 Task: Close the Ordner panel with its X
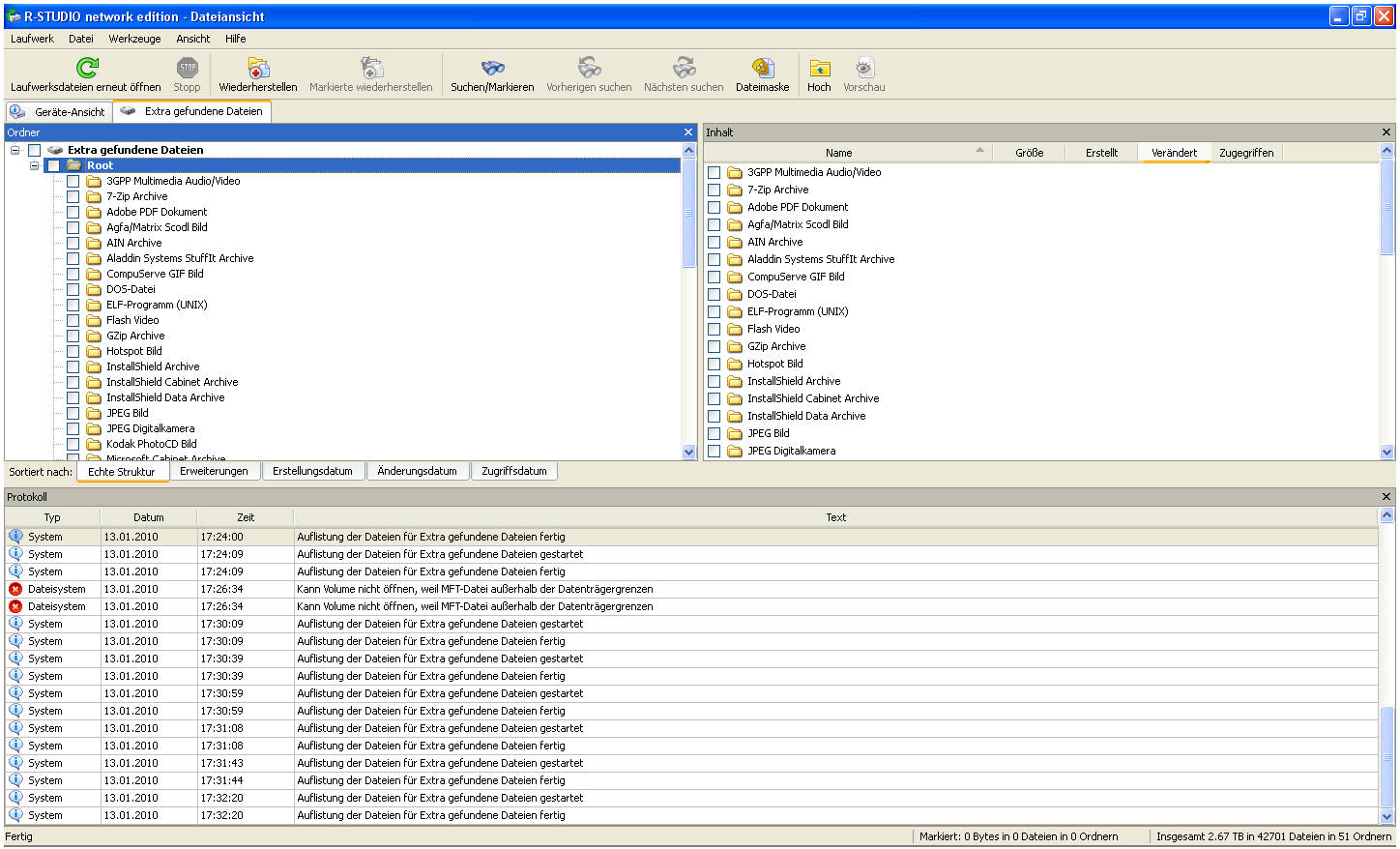[688, 132]
